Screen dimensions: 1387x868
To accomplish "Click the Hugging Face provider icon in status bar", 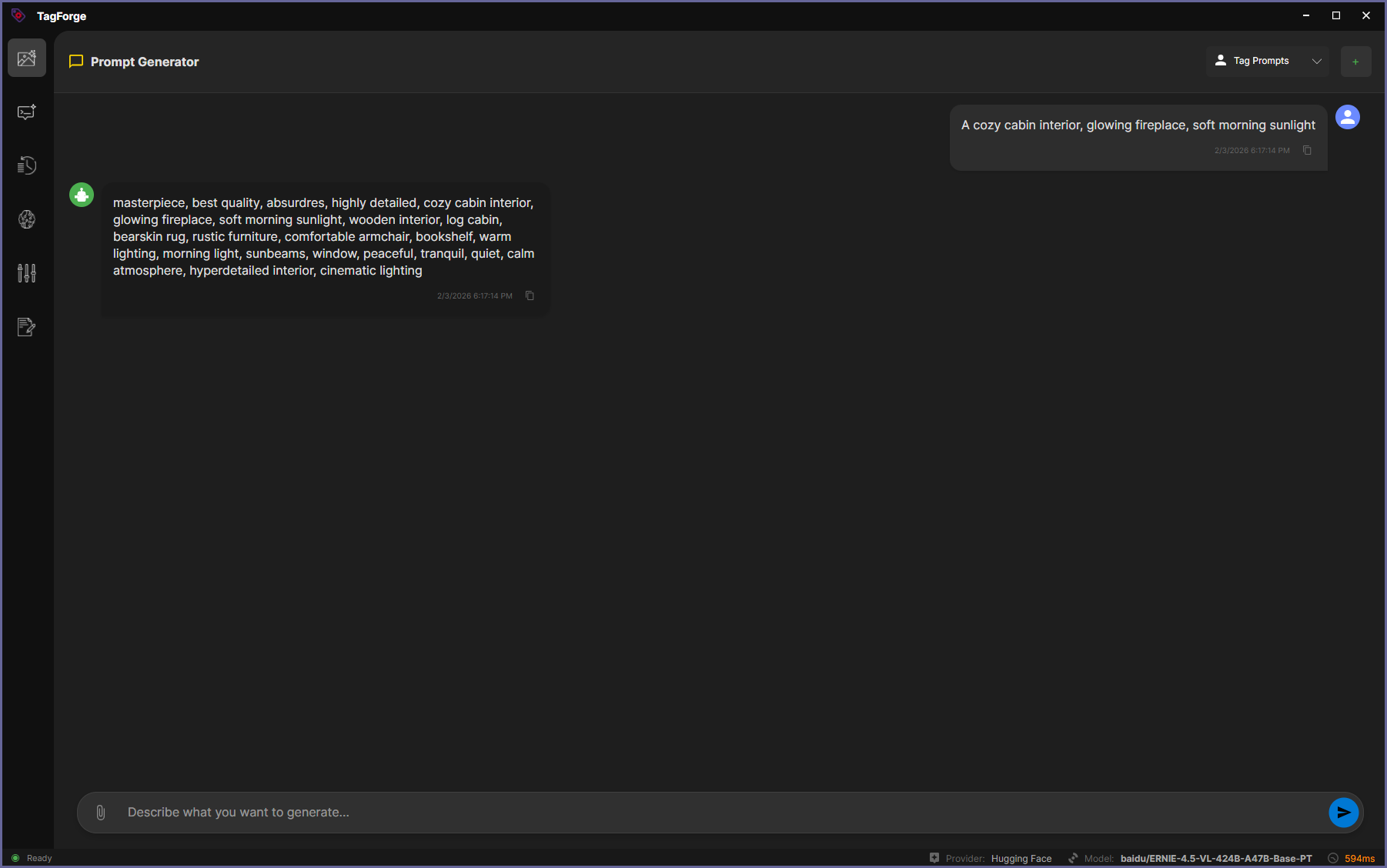I will [x=934, y=857].
